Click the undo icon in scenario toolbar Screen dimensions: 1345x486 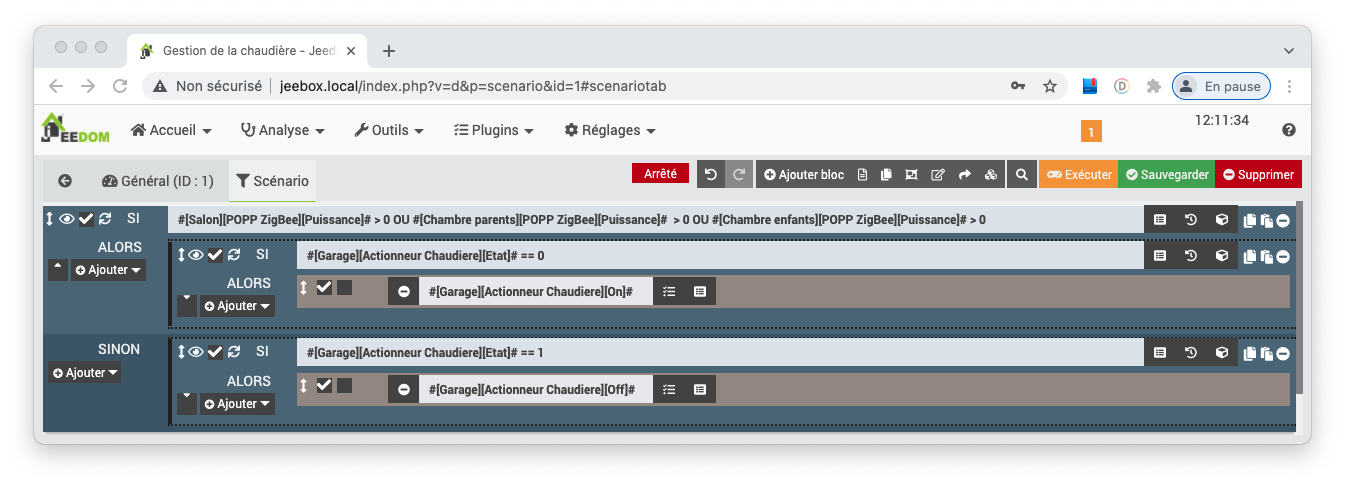tap(711, 174)
